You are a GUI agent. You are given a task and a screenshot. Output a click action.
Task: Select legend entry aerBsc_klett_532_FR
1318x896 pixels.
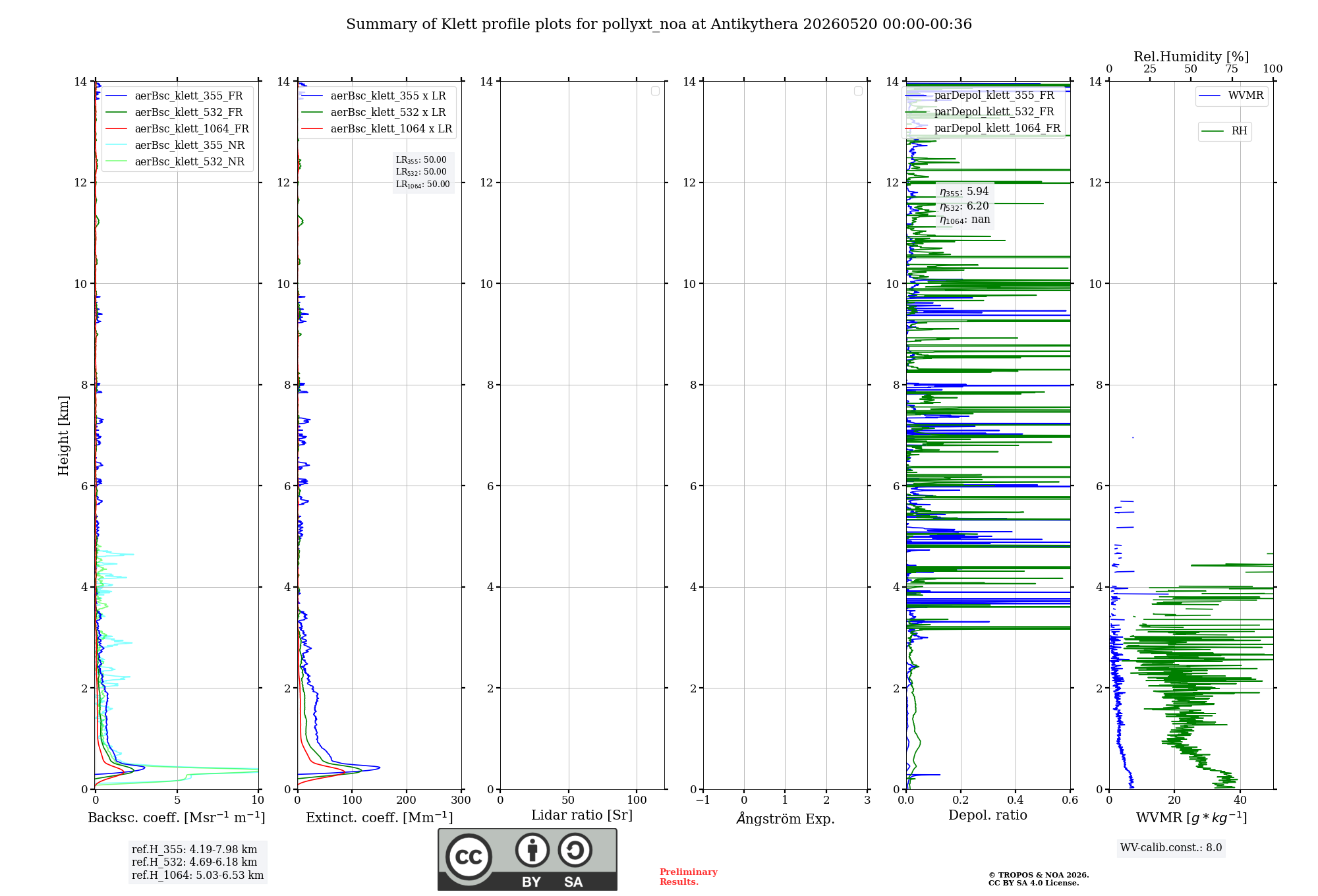(188, 112)
